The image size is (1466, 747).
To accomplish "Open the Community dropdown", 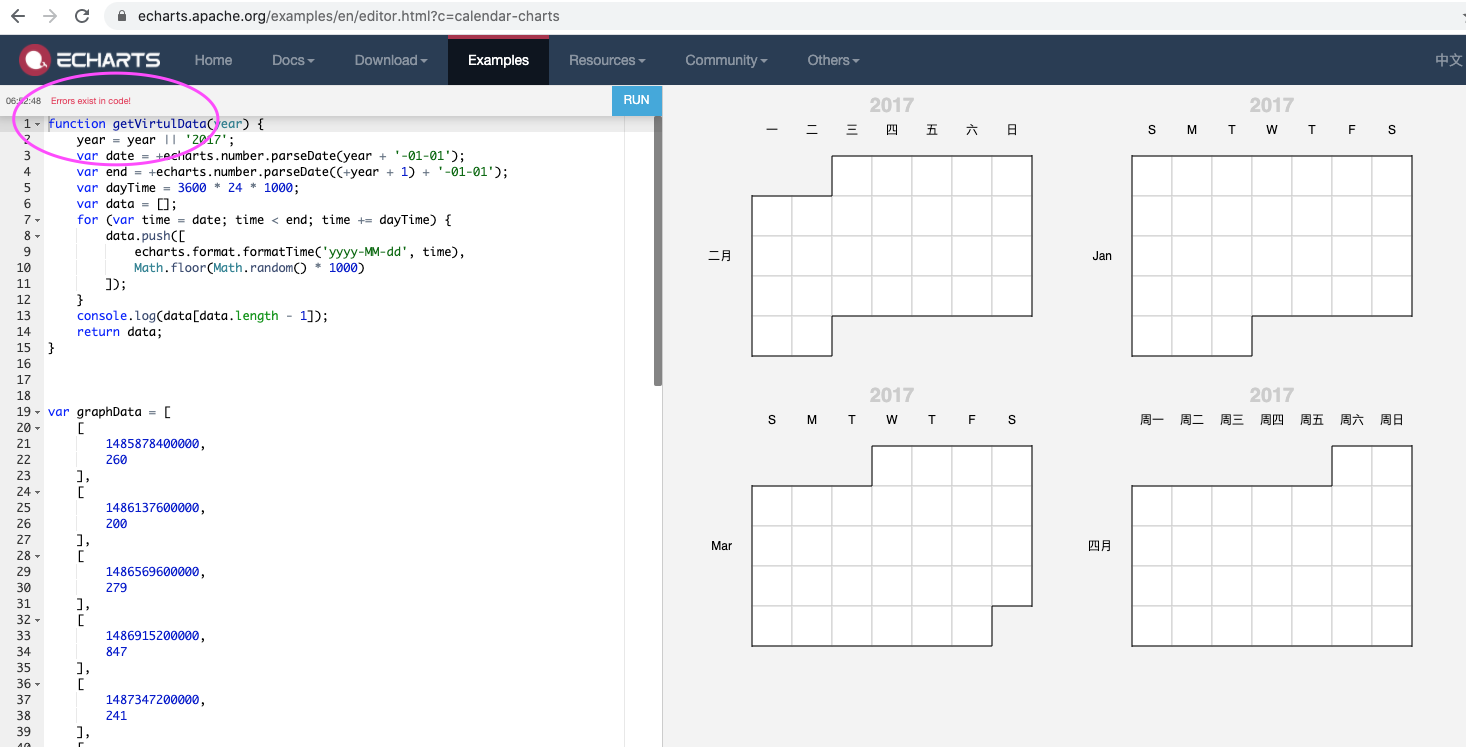I will (x=725, y=60).
